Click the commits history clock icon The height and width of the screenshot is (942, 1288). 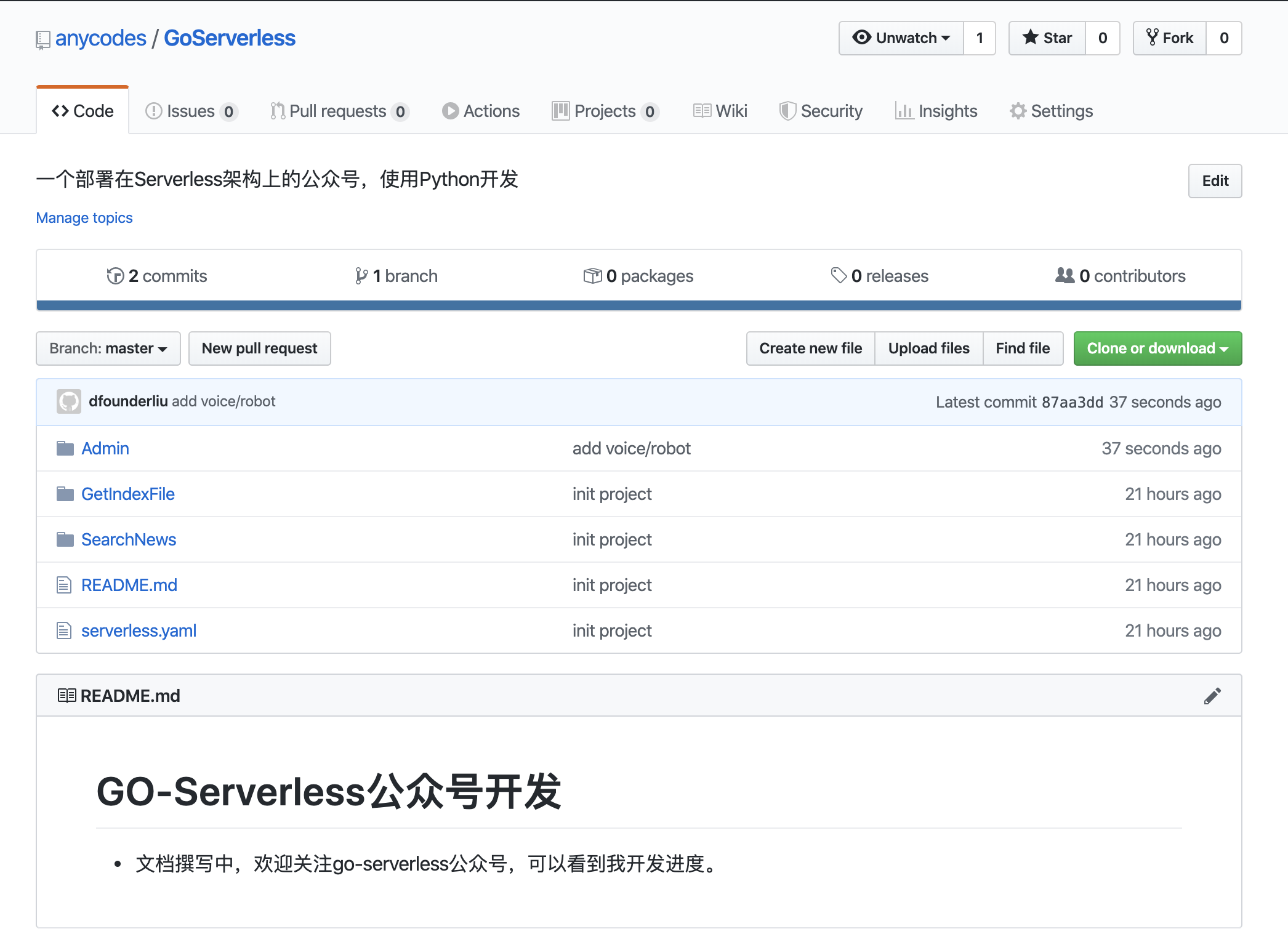[x=115, y=276]
